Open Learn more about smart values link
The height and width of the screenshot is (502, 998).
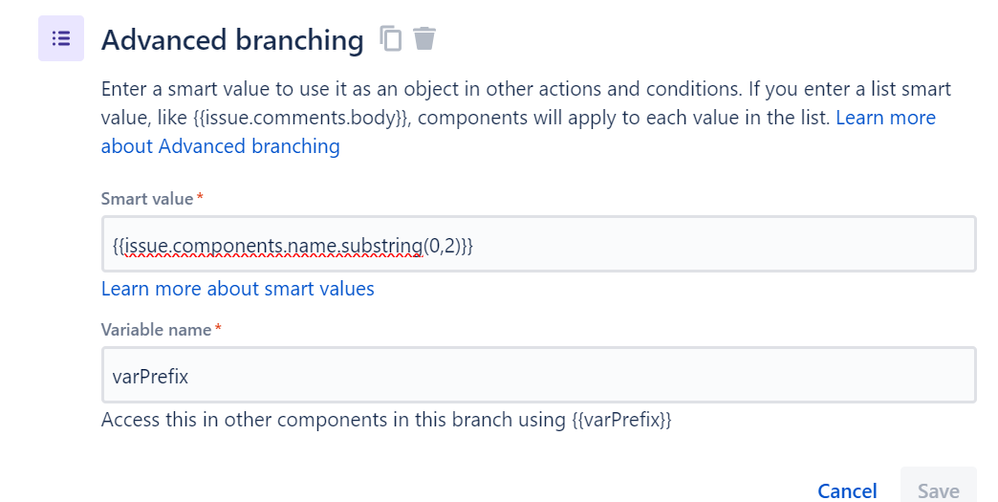pyautogui.click(x=238, y=289)
